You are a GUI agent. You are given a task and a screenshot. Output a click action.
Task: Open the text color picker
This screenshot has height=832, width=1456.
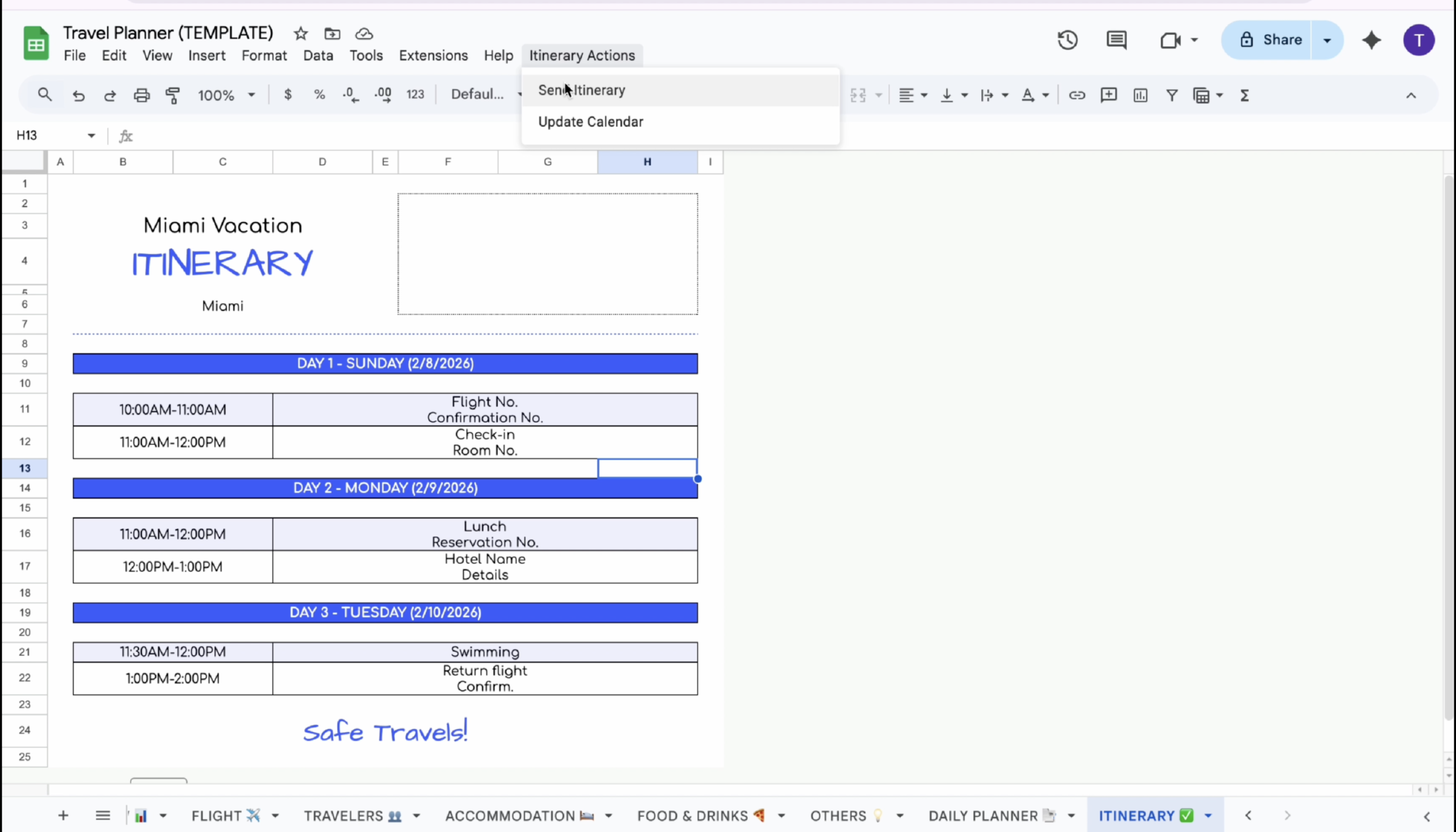coord(1028,96)
